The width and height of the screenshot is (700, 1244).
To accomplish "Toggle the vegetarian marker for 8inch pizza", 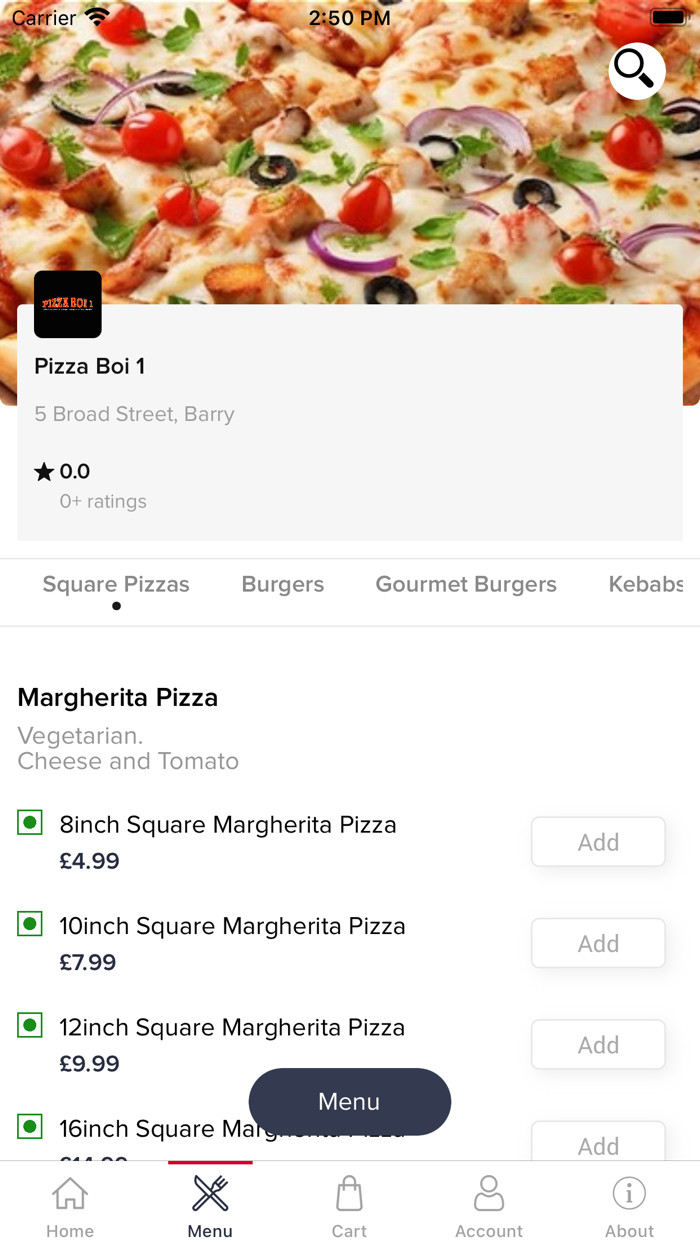I will click(29, 822).
